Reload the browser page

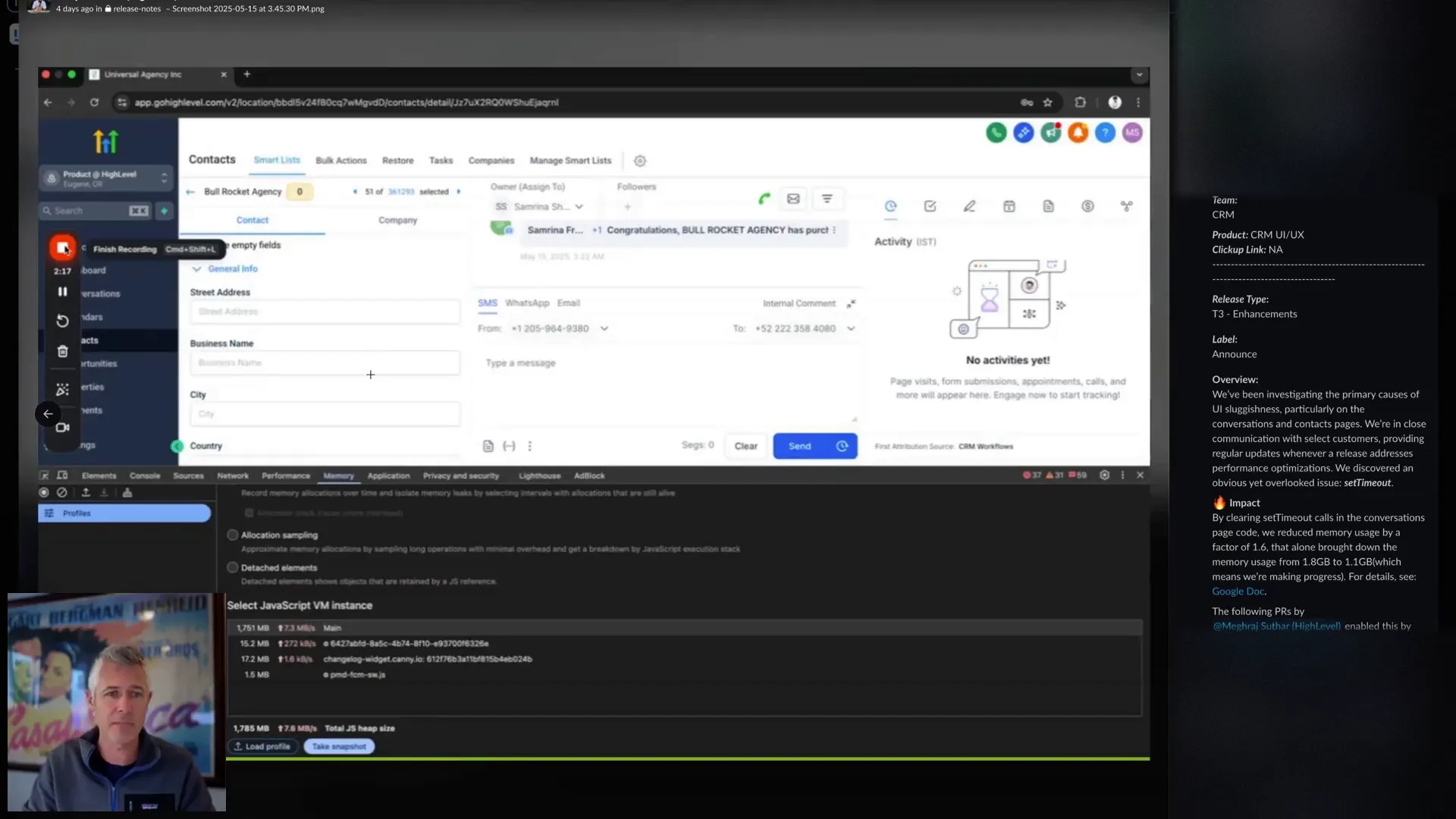(94, 102)
